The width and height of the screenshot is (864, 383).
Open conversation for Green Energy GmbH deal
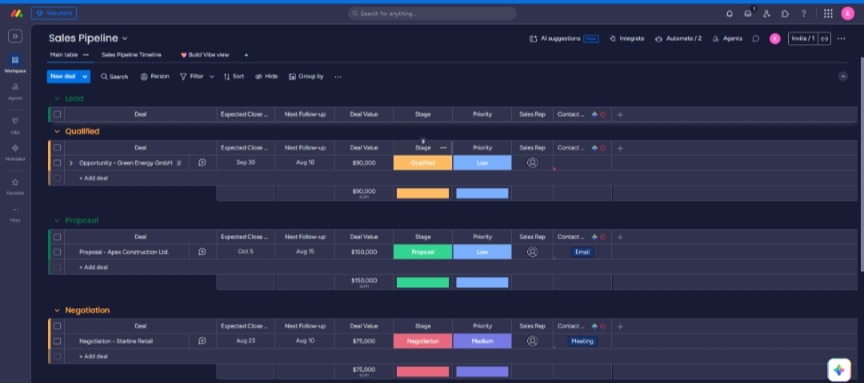tap(202, 163)
